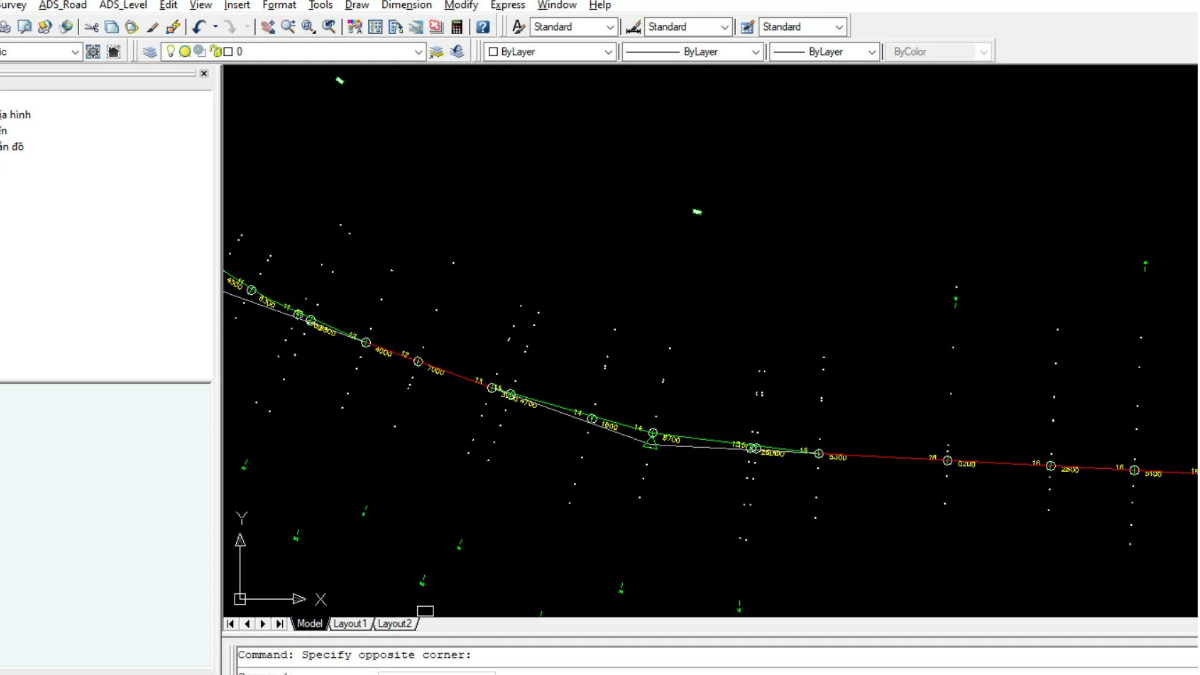Viewport: 1200px width, 675px height.
Task: Click the Help question mark icon
Action: coord(483,27)
